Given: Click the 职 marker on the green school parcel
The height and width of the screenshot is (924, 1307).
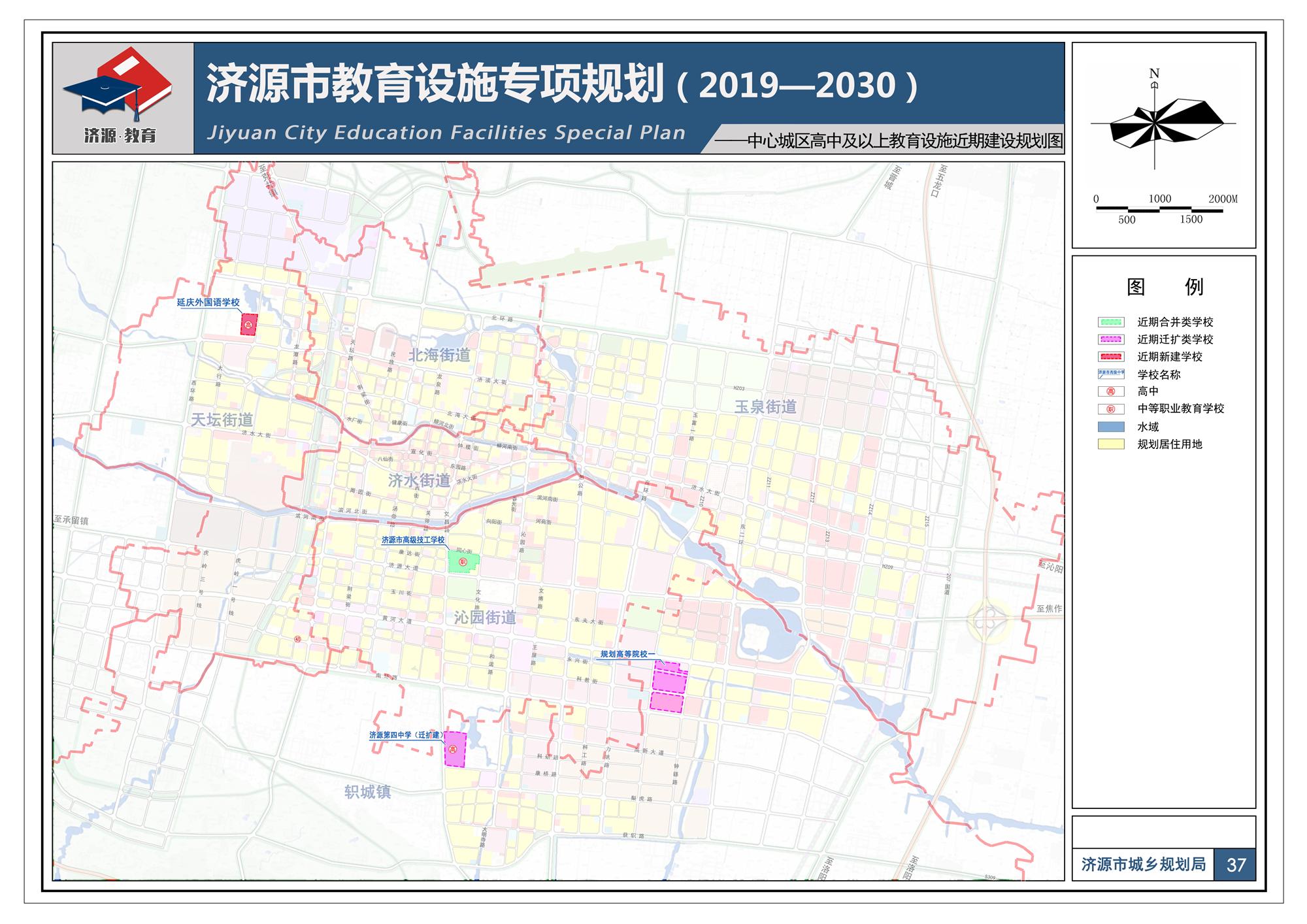Looking at the screenshot, I should coord(463,562).
